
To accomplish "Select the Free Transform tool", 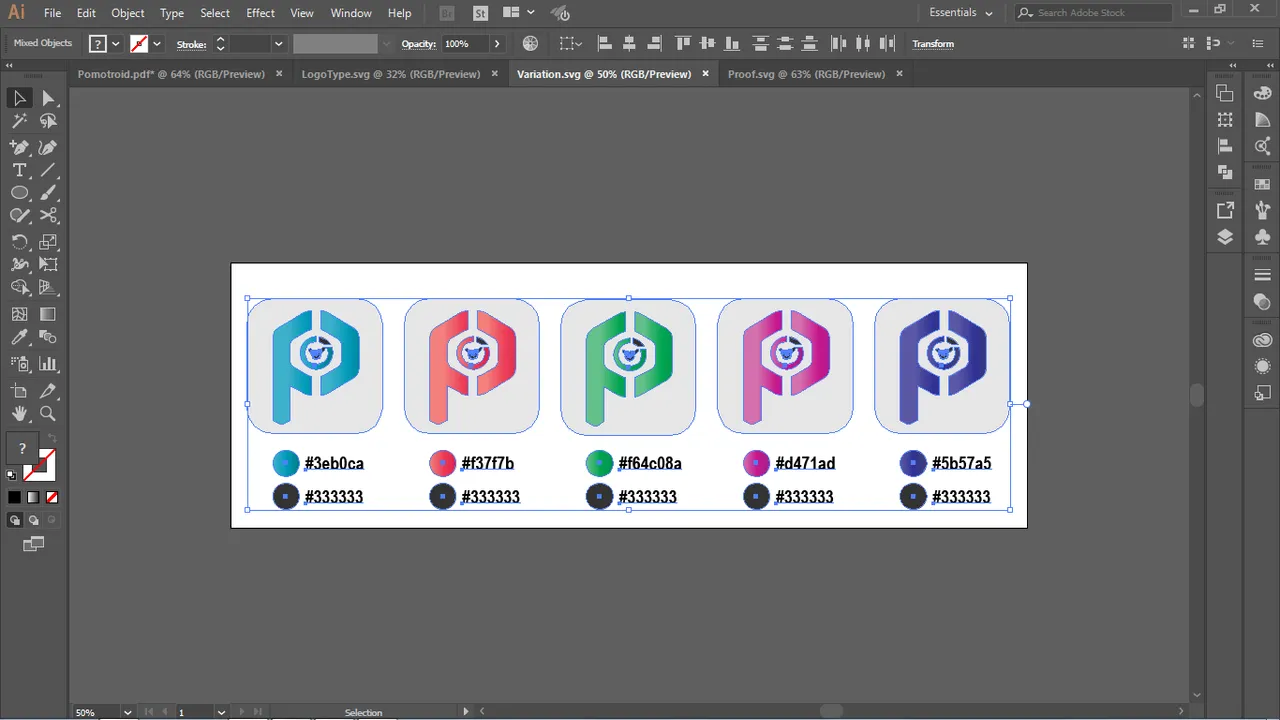I will (x=48, y=265).
